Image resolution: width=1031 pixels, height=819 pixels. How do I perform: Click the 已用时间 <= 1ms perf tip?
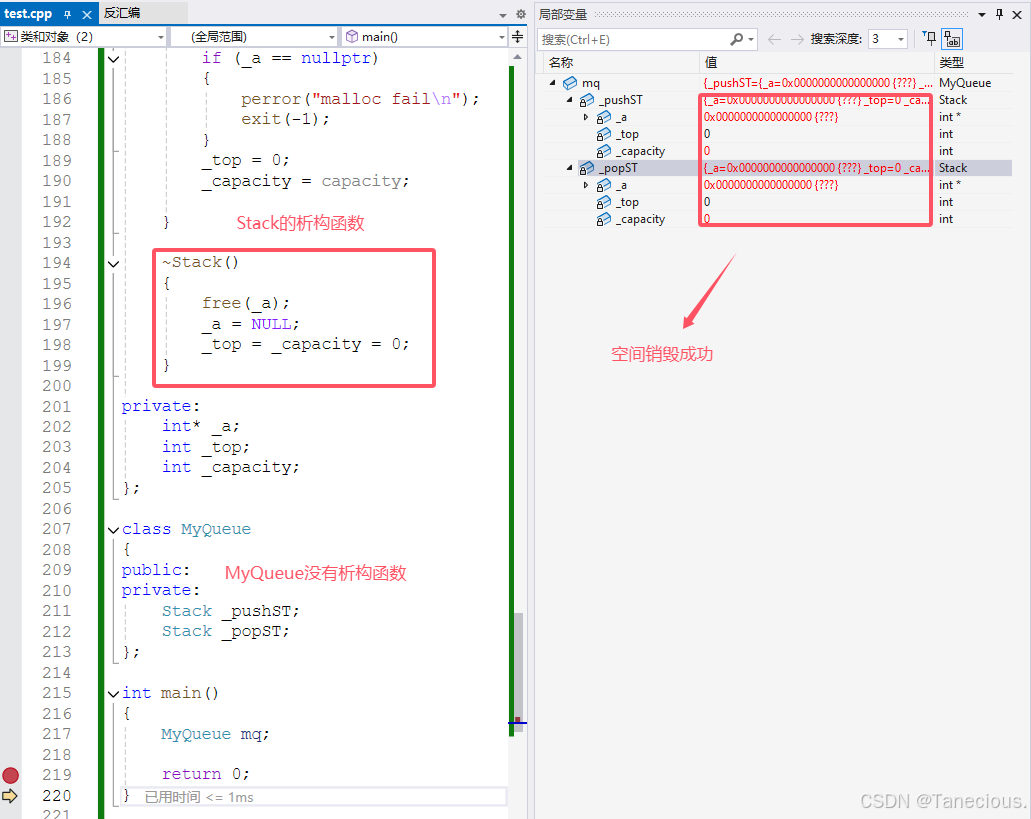pos(199,797)
